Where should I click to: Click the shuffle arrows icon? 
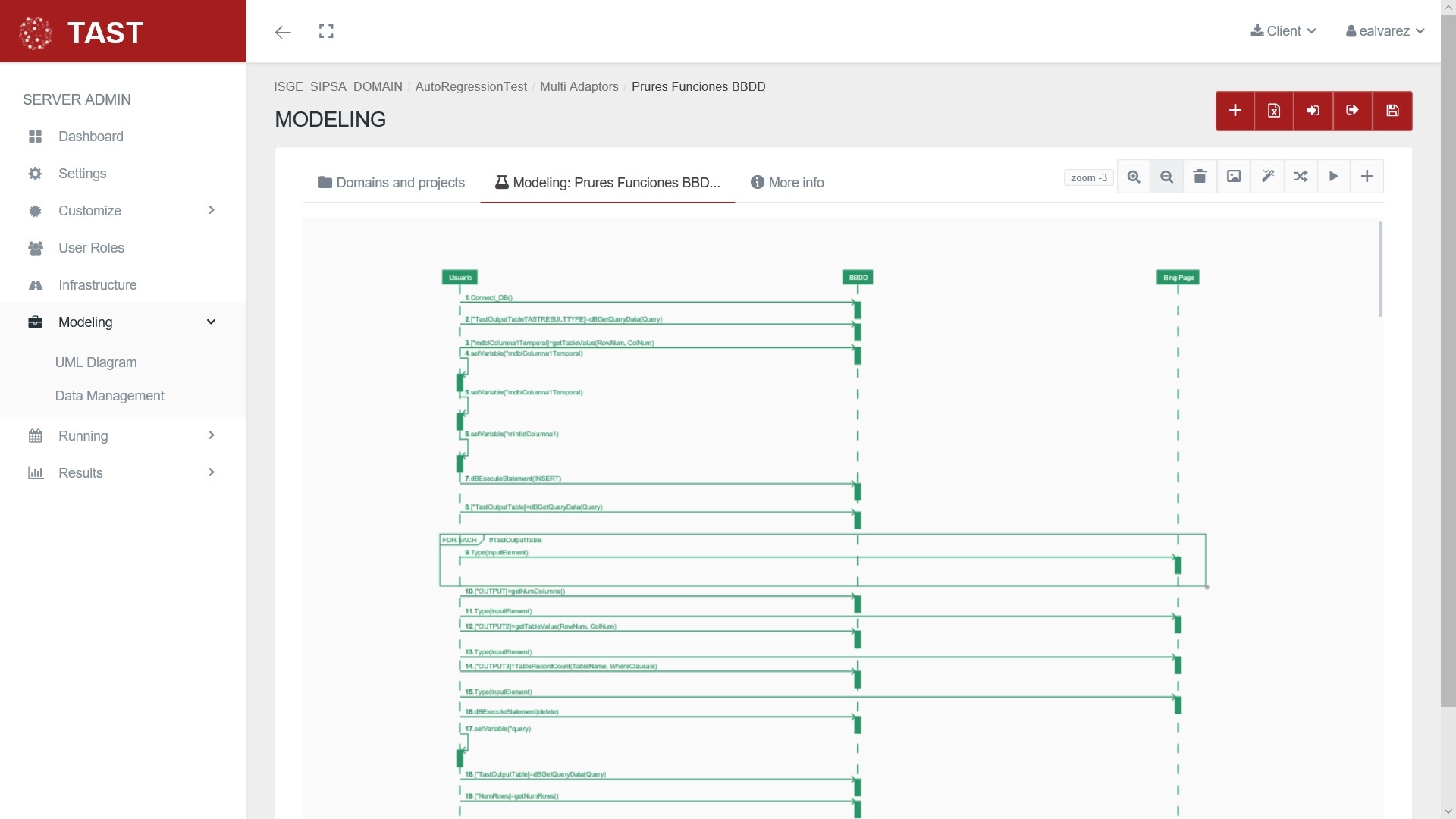(x=1301, y=177)
